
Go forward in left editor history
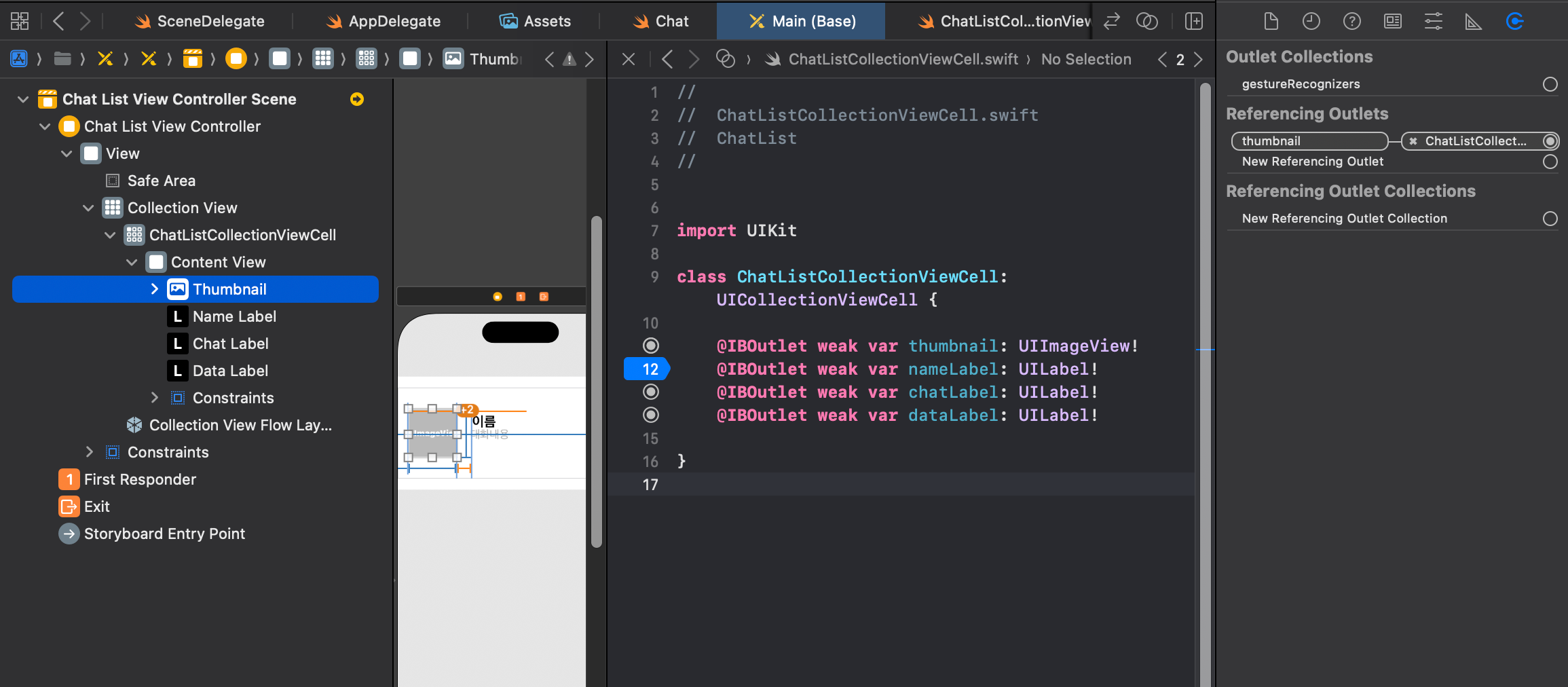85,21
